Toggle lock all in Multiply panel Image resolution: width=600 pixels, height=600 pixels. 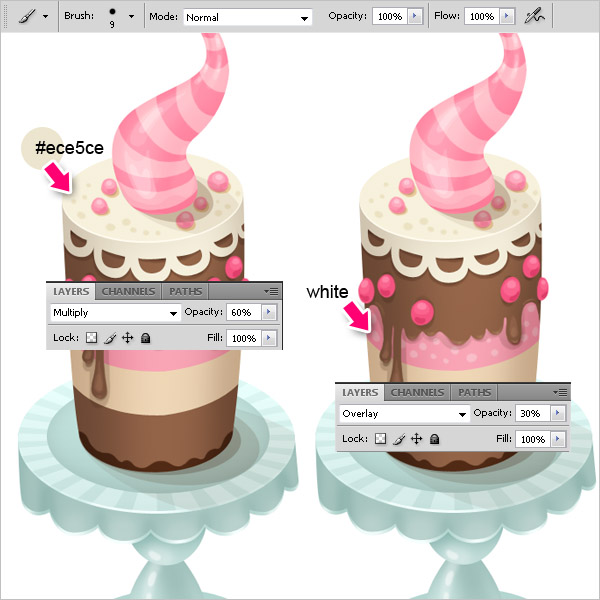pyautogui.click(x=145, y=338)
